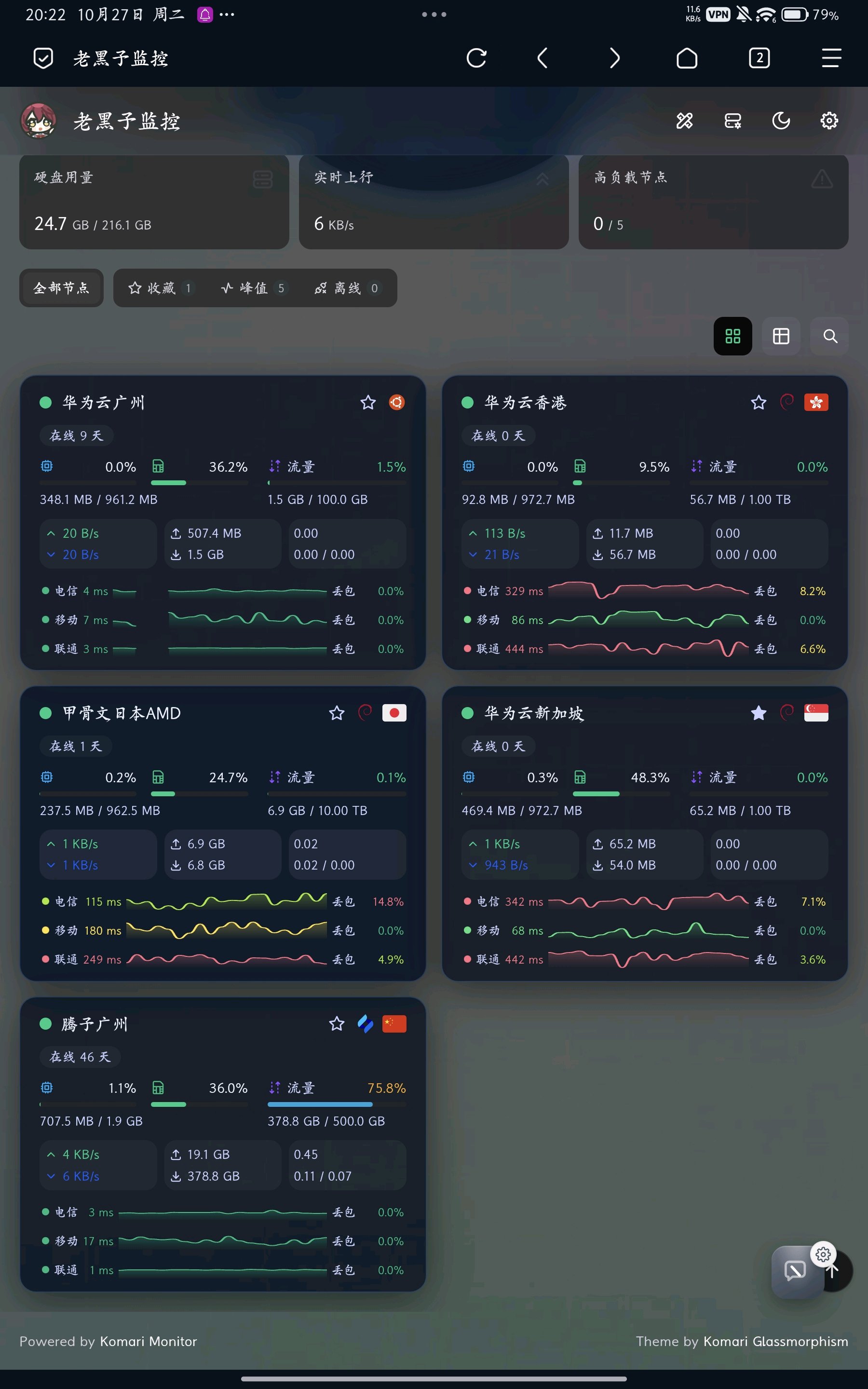The height and width of the screenshot is (1389, 868).
Task: Click the Singapore flag on 华为云新加坡
Action: point(816,713)
